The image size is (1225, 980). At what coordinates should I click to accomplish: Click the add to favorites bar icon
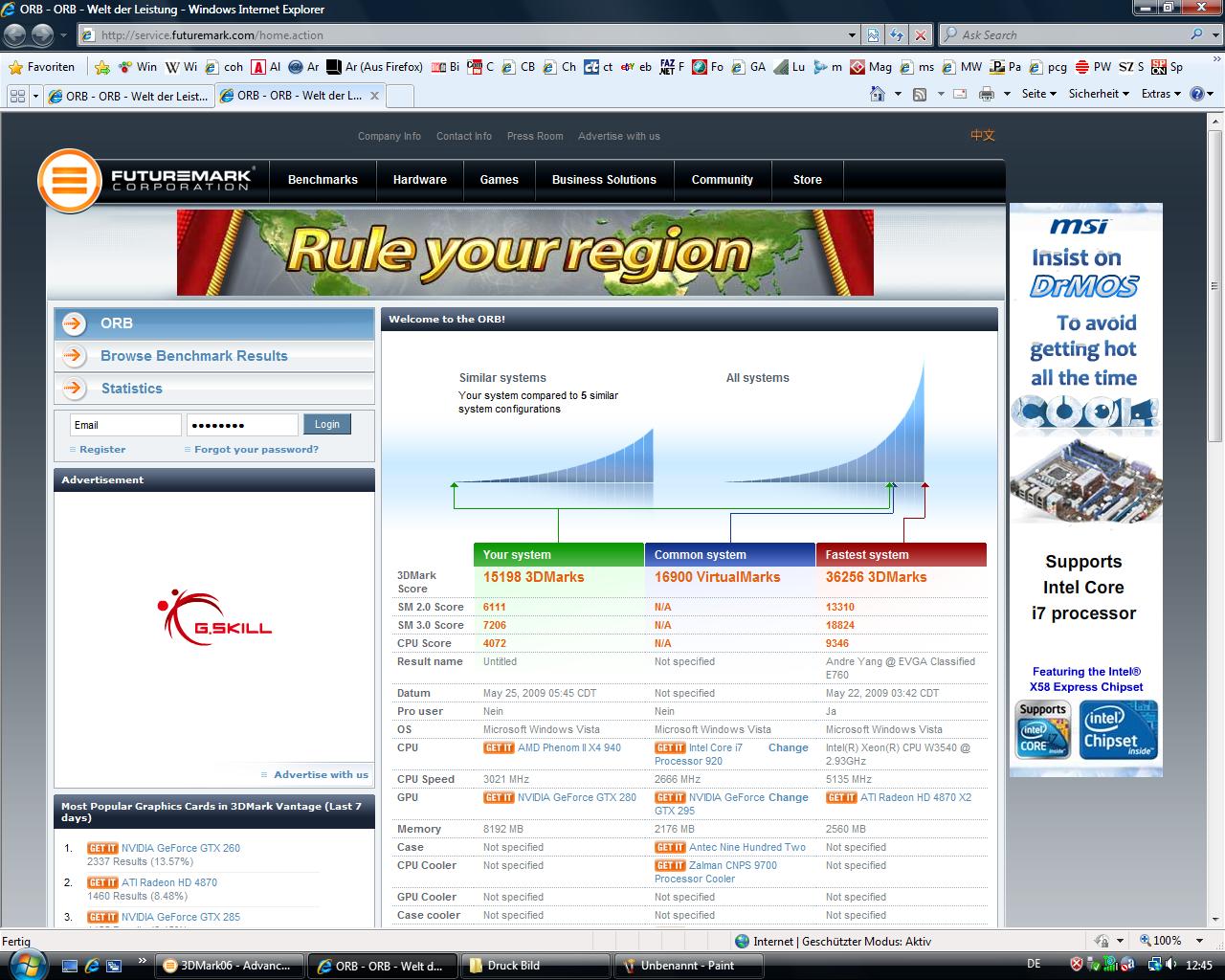(102, 67)
